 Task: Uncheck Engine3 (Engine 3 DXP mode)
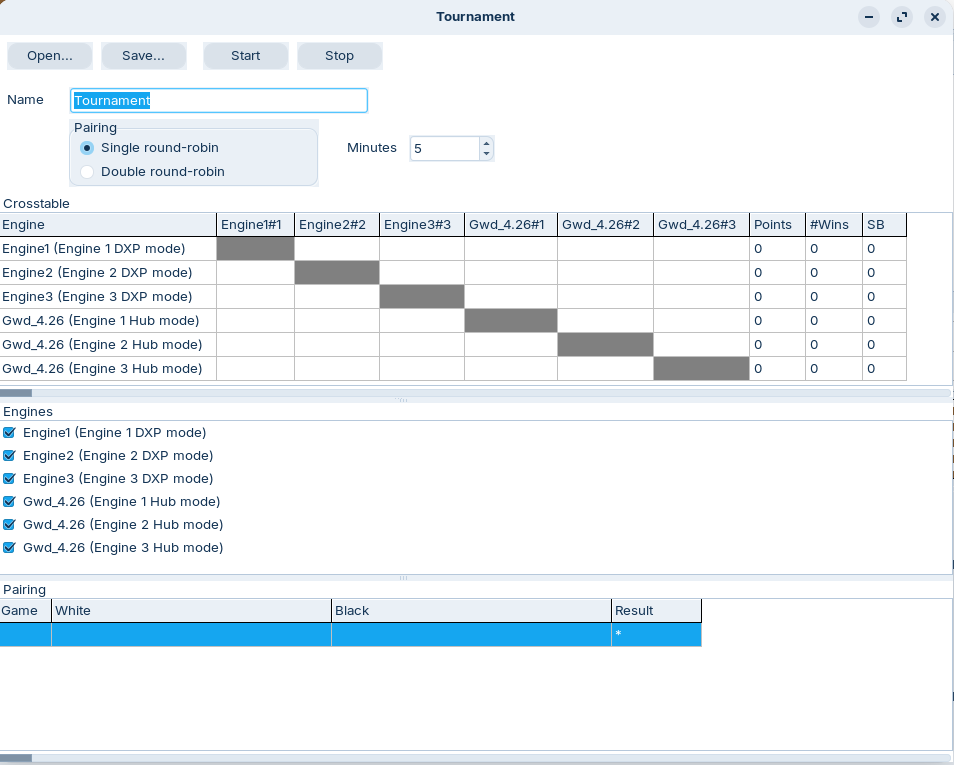(9, 479)
